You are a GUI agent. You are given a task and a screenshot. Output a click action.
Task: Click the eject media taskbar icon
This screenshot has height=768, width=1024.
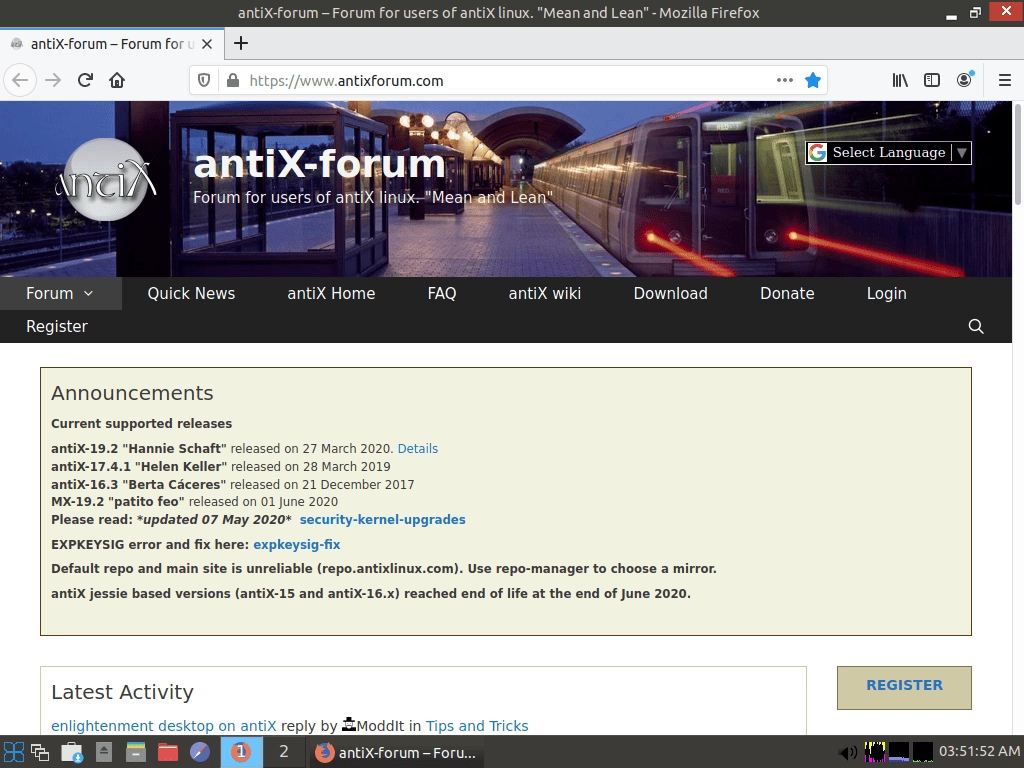point(104,752)
